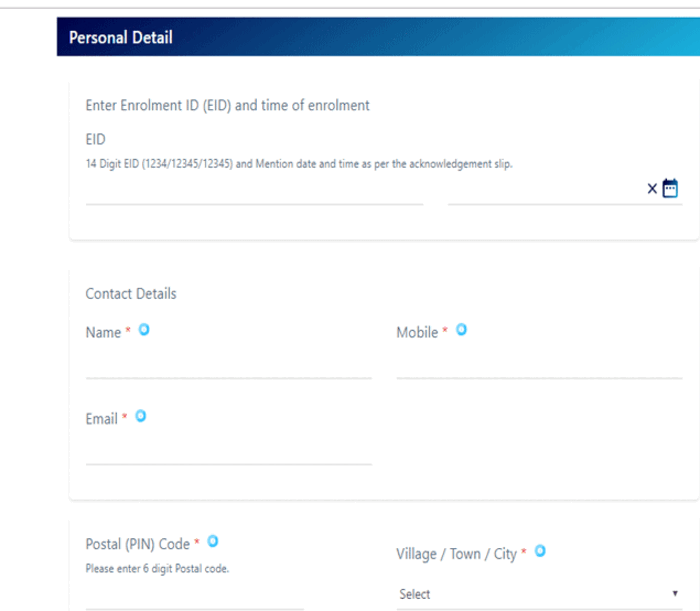This screenshot has height=611, width=700.
Task: Clear the enrolment date with X icon
Action: pyautogui.click(x=652, y=189)
